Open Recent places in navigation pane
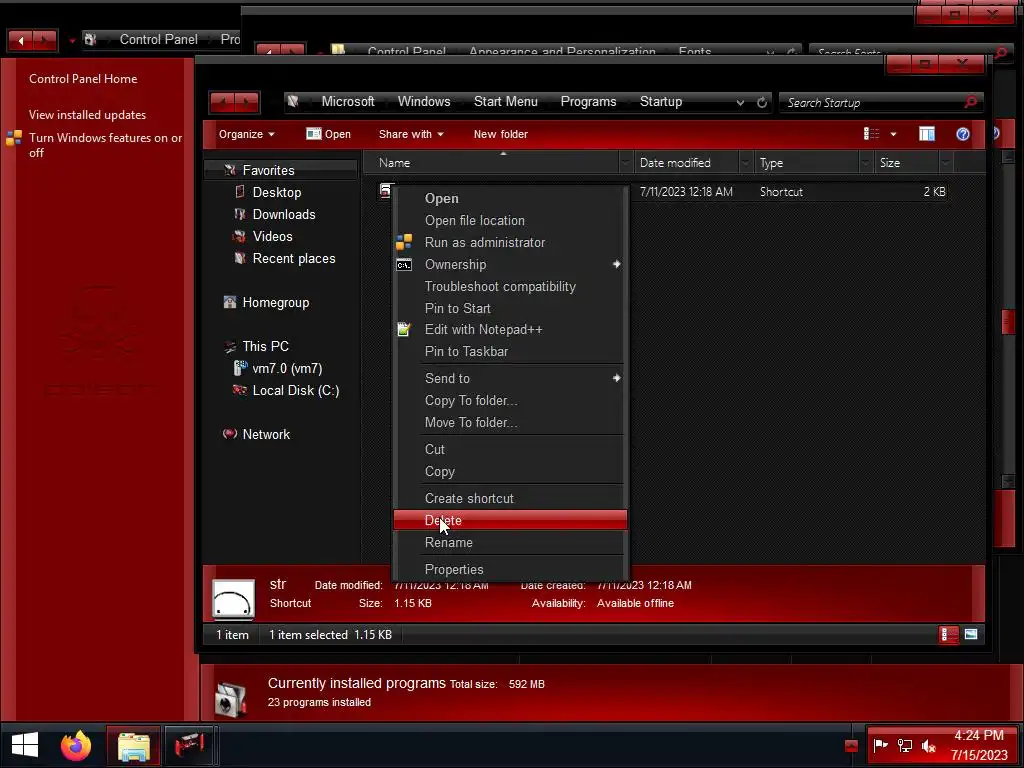This screenshot has height=768, width=1024. [294, 259]
